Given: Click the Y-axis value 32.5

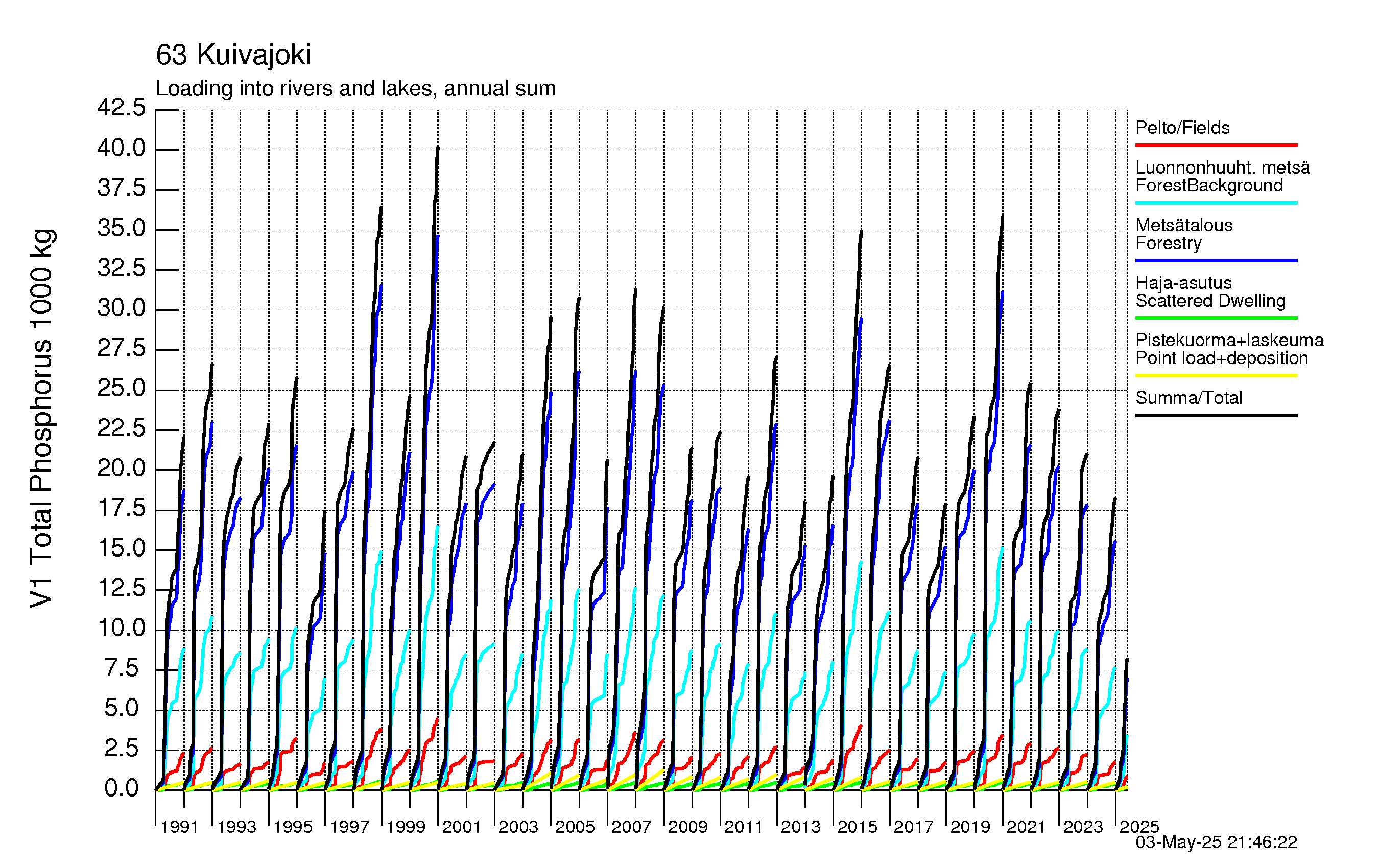Looking at the screenshot, I should click(122, 268).
